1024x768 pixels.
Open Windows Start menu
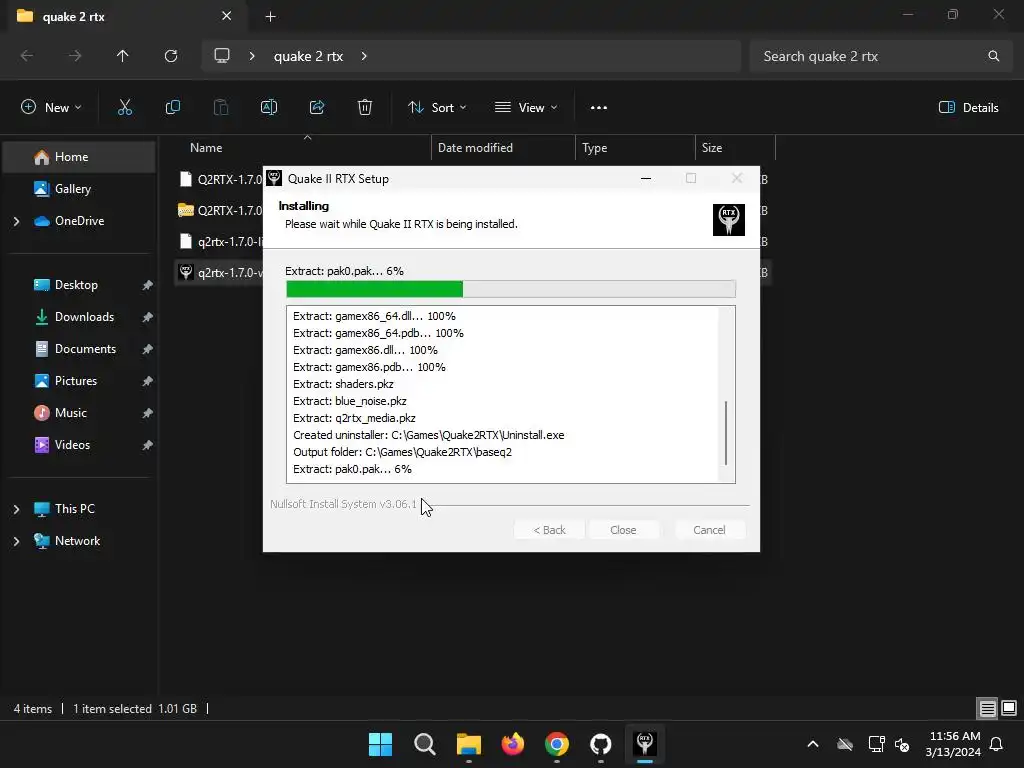[380, 744]
